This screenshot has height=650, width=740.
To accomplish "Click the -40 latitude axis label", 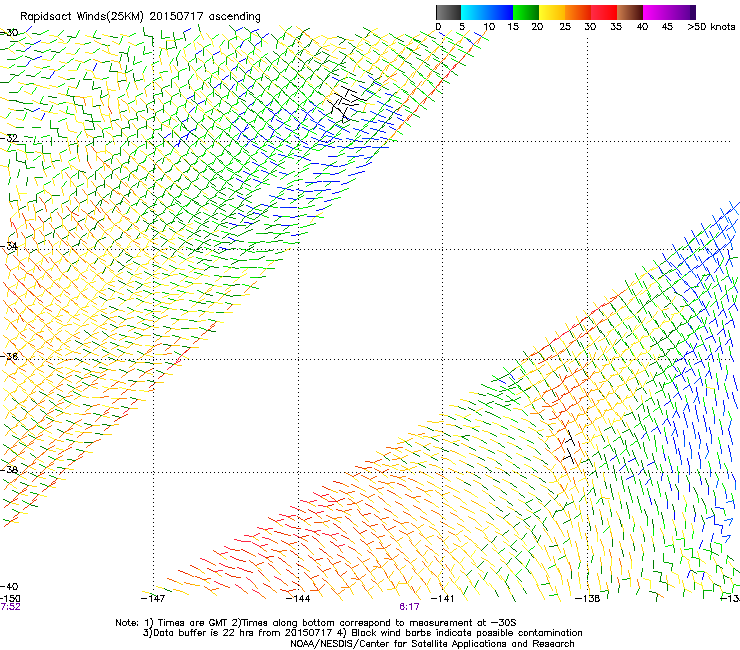I will click(x=9, y=586).
